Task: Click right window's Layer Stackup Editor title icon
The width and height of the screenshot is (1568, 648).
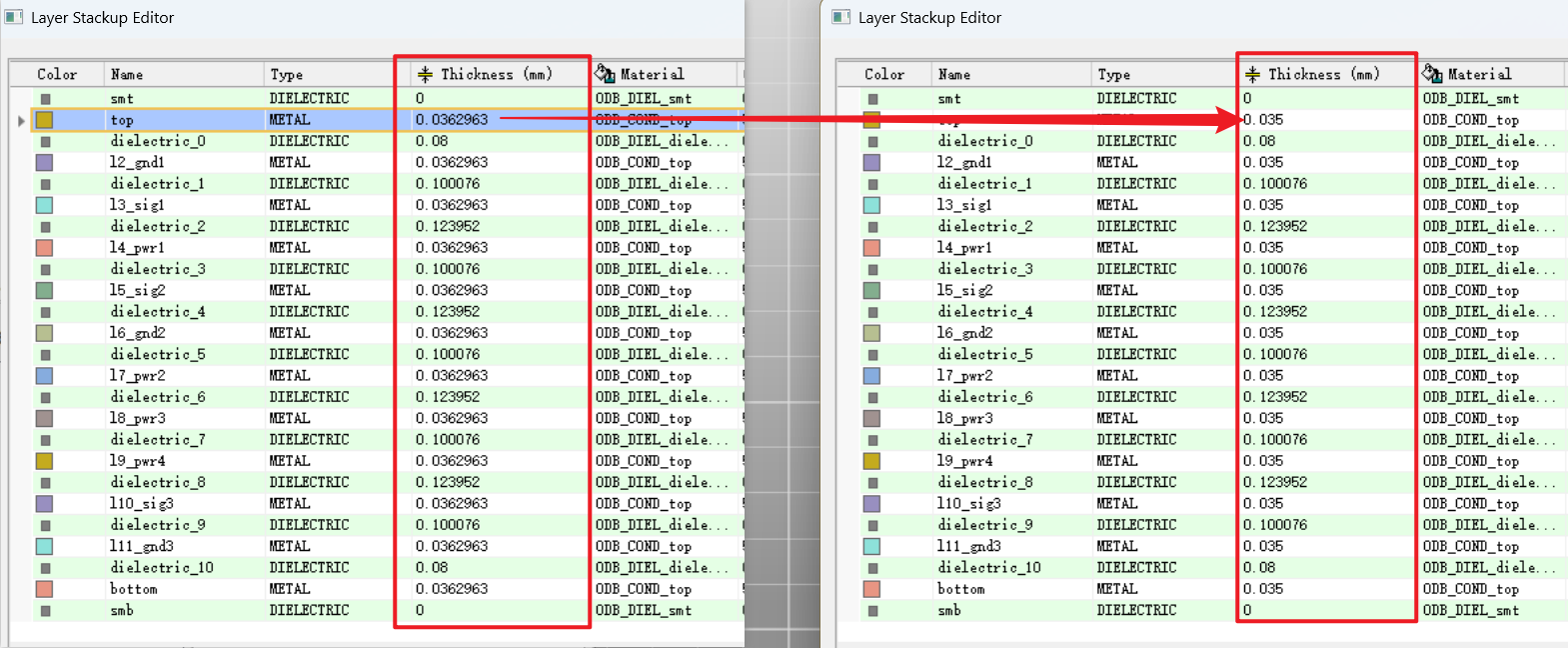Action: tap(841, 17)
